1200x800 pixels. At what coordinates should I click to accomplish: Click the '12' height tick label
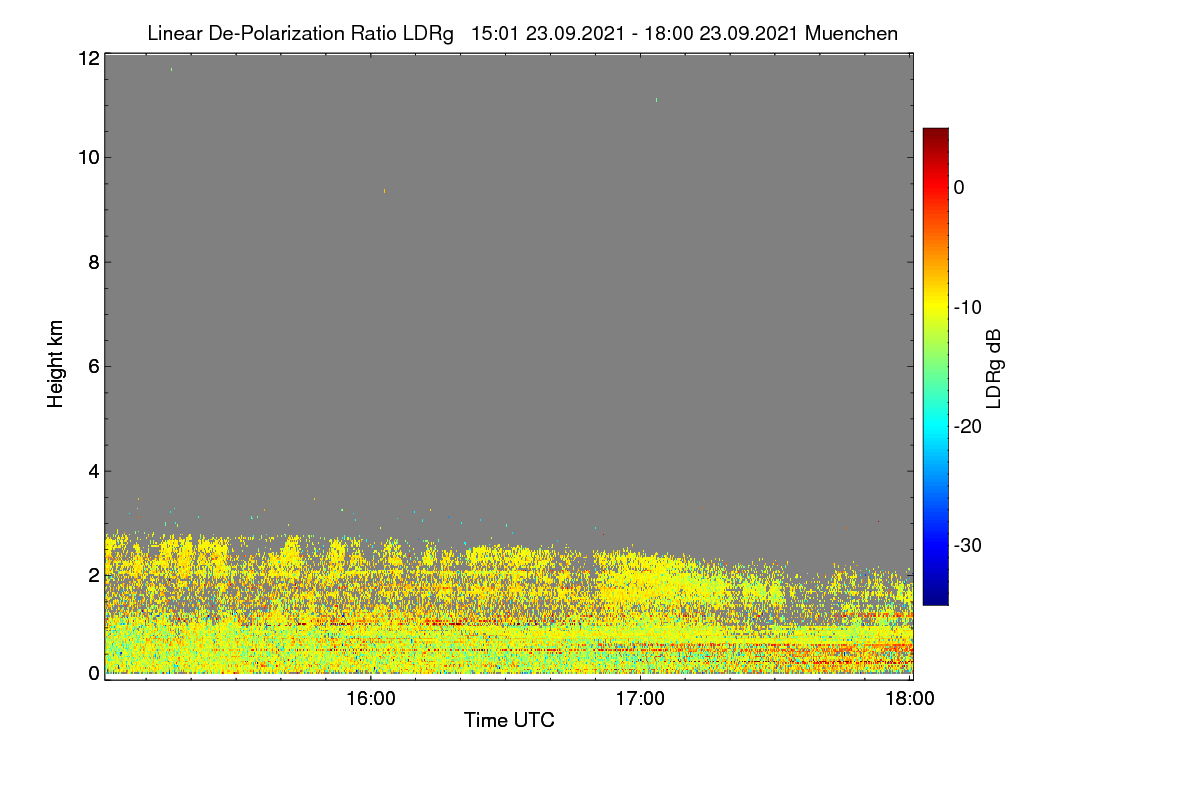(87, 58)
